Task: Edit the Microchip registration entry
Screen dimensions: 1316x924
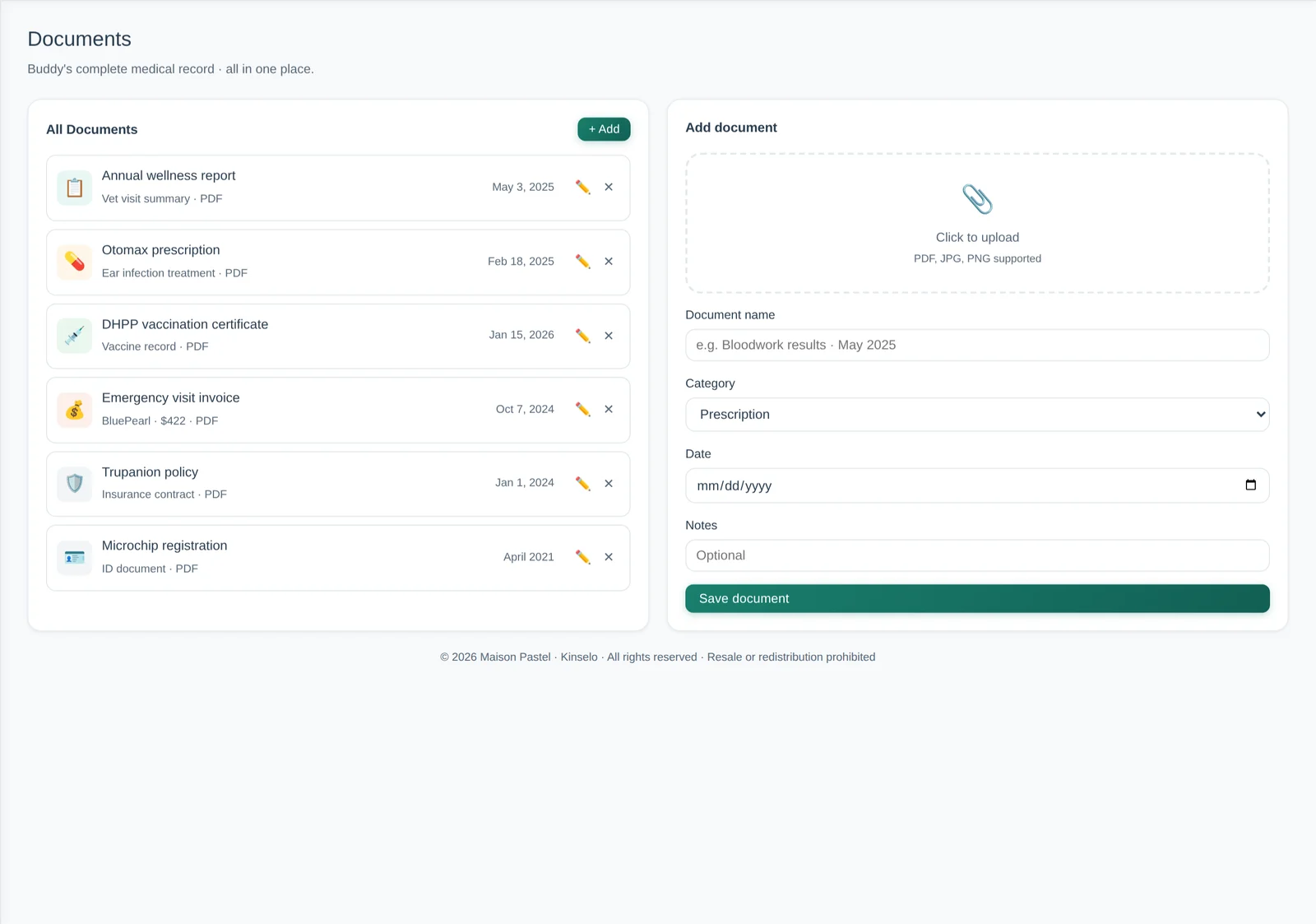Action: point(582,557)
